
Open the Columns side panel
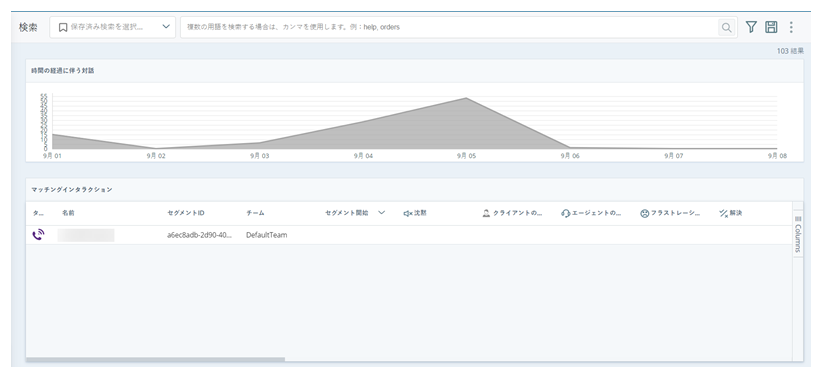coord(798,234)
